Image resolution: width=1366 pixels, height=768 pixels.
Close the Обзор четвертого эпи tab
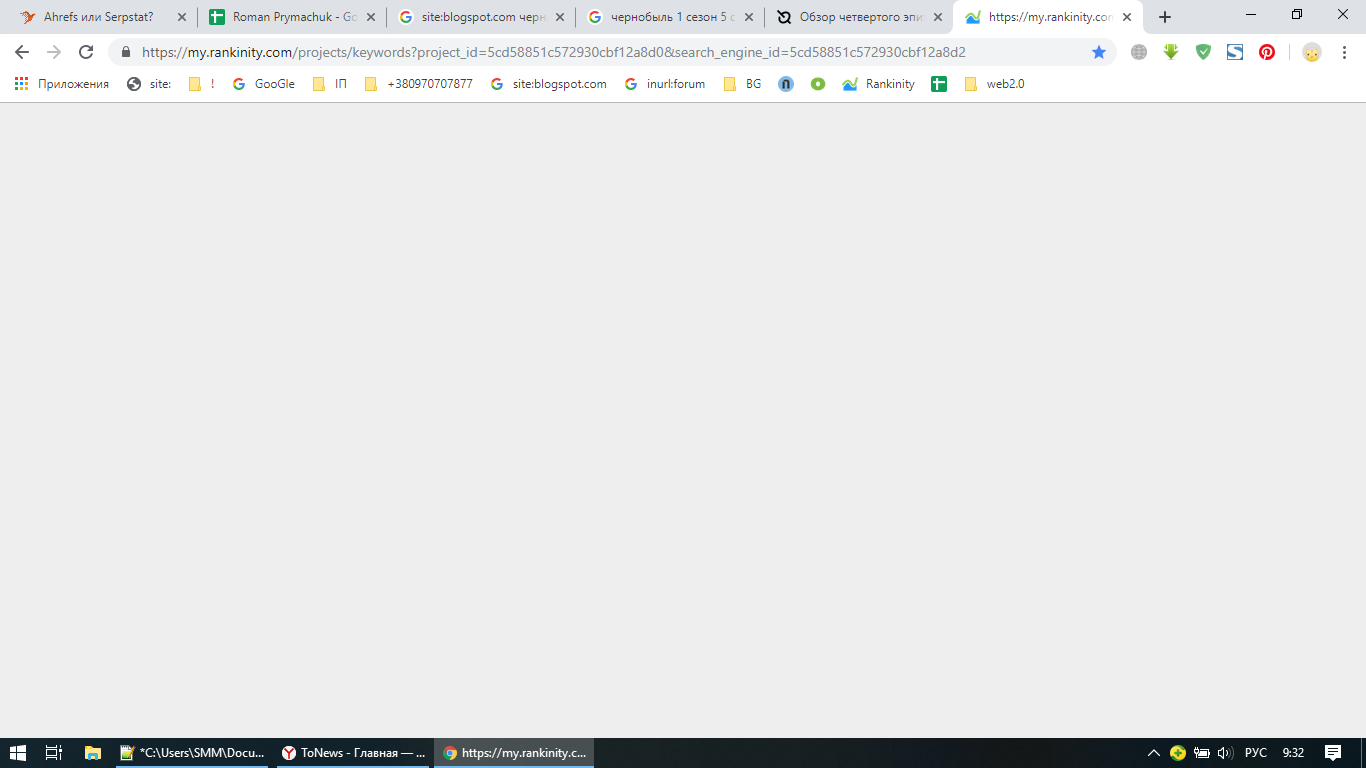[x=938, y=17]
